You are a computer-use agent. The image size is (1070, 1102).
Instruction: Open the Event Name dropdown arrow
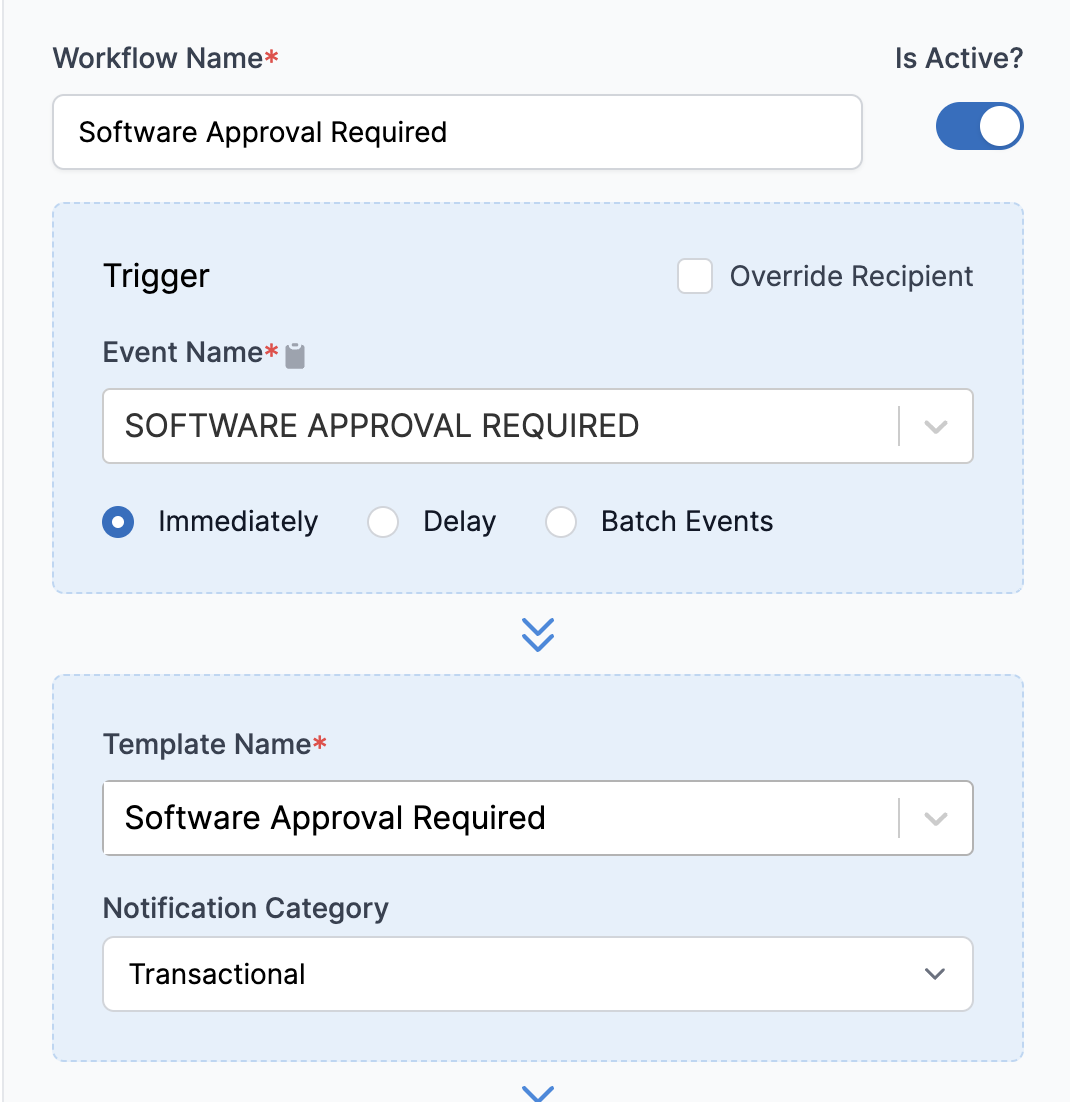936,427
